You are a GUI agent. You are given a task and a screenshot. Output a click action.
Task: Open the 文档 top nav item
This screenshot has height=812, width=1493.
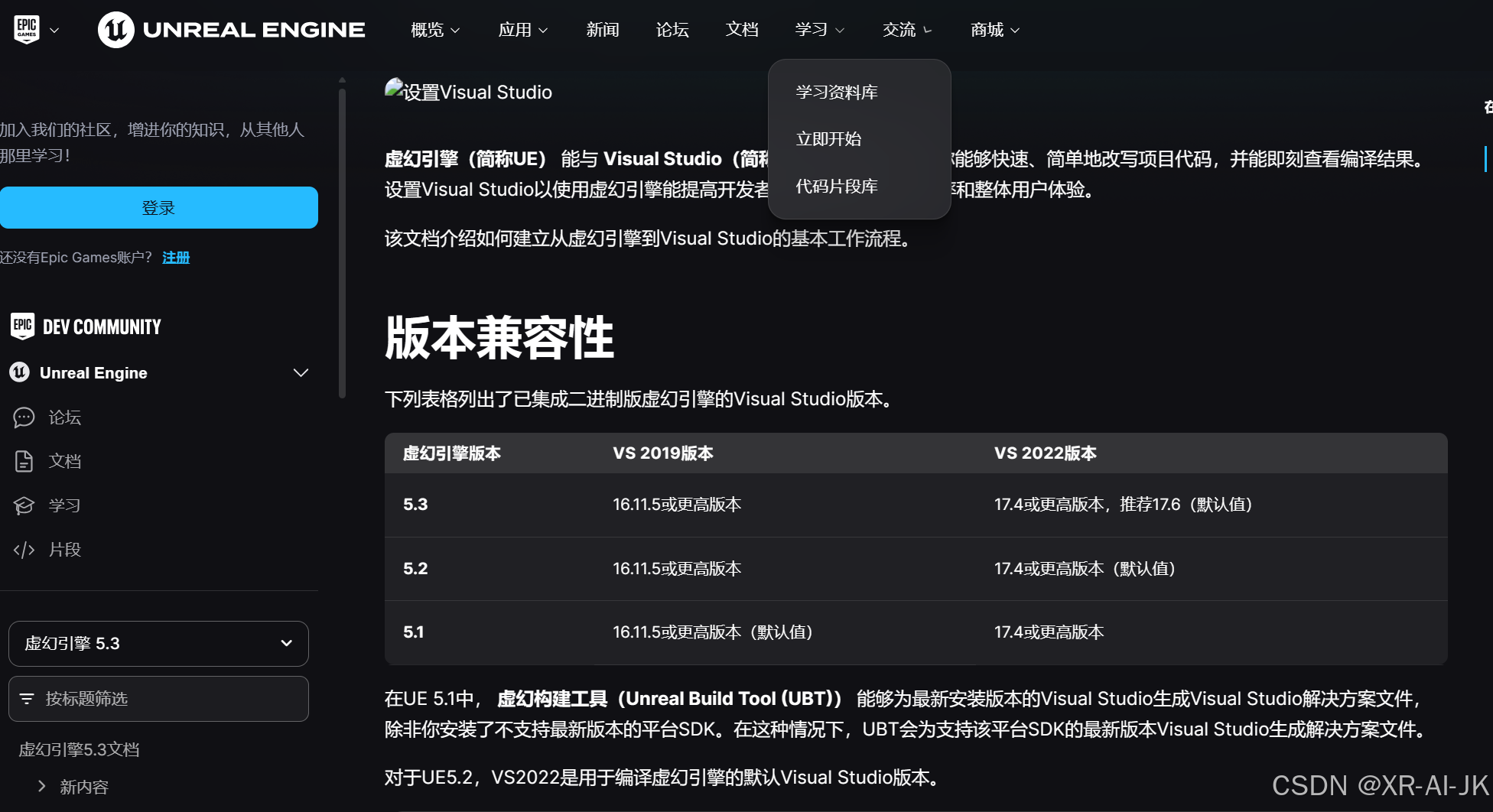(742, 30)
